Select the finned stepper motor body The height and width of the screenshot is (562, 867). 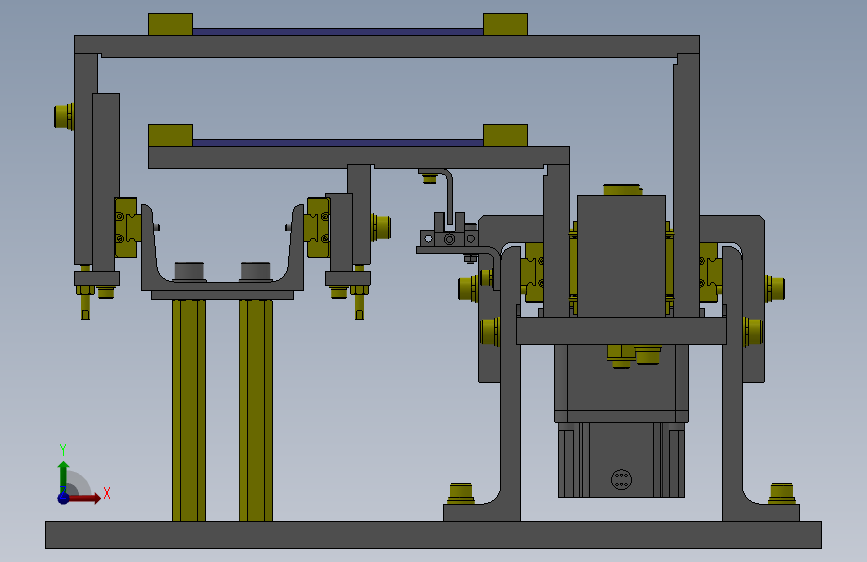point(621,460)
